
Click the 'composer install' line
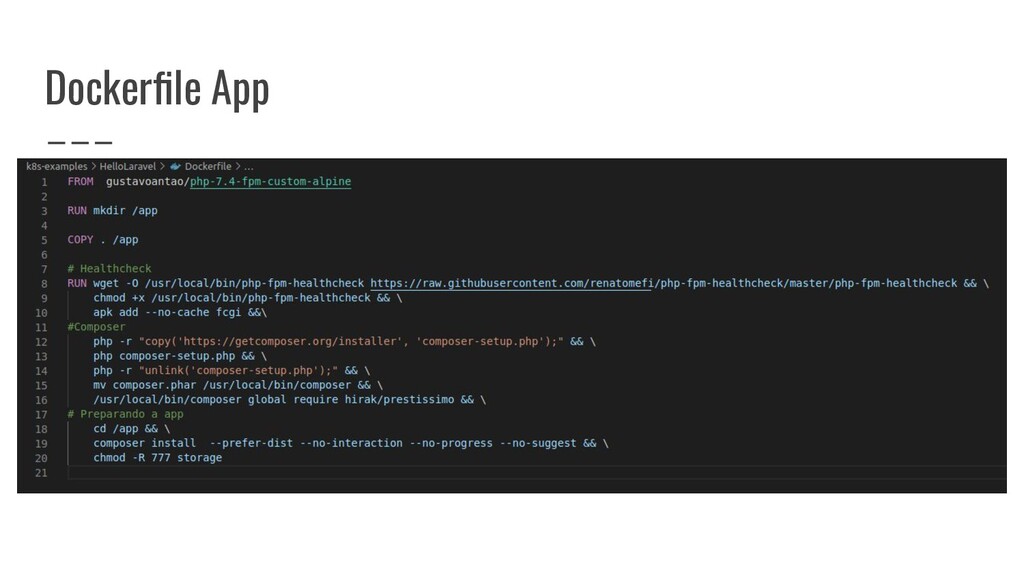(x=351, y=443)
